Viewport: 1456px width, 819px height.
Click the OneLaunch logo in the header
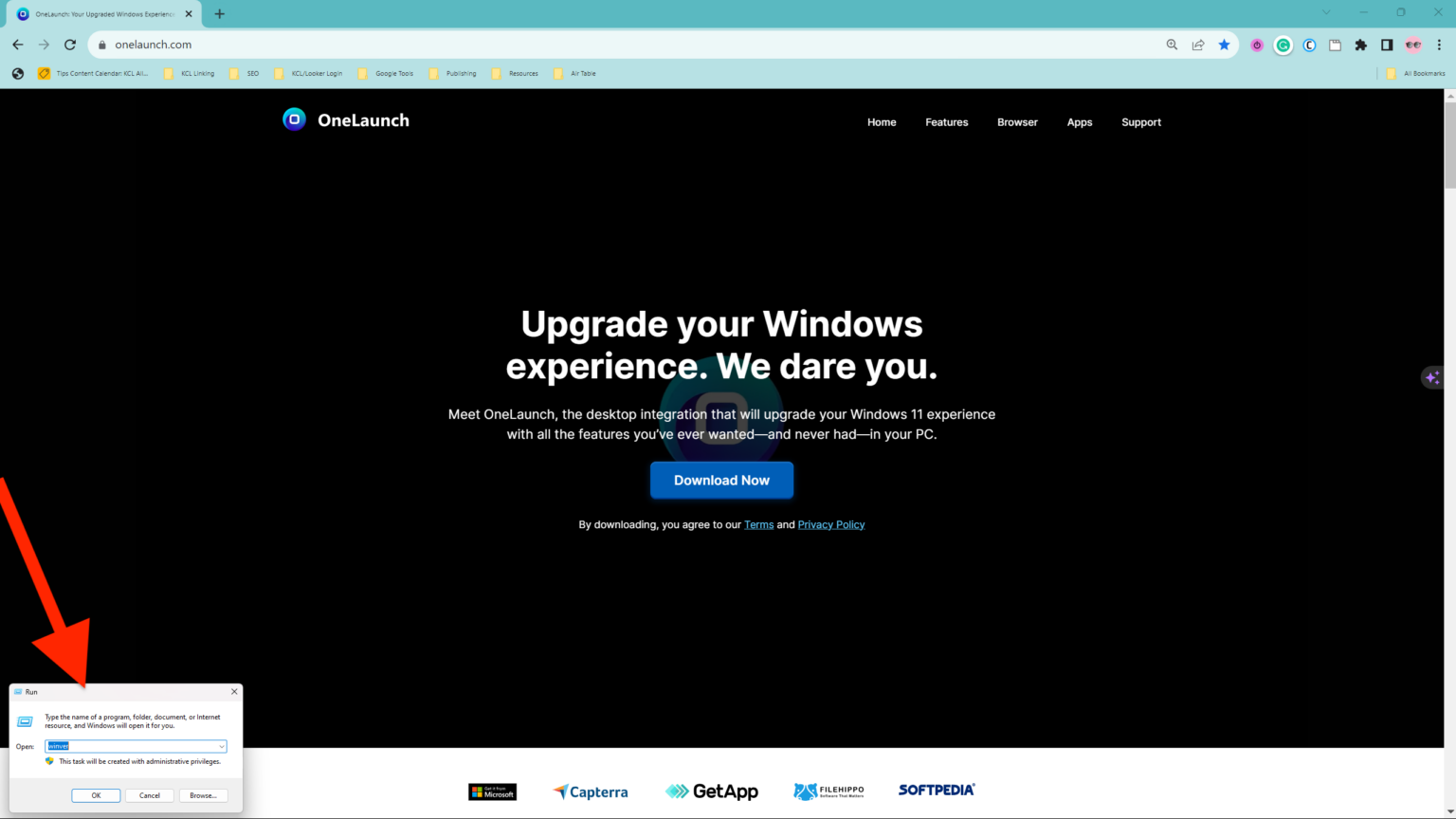pos(345,119)
